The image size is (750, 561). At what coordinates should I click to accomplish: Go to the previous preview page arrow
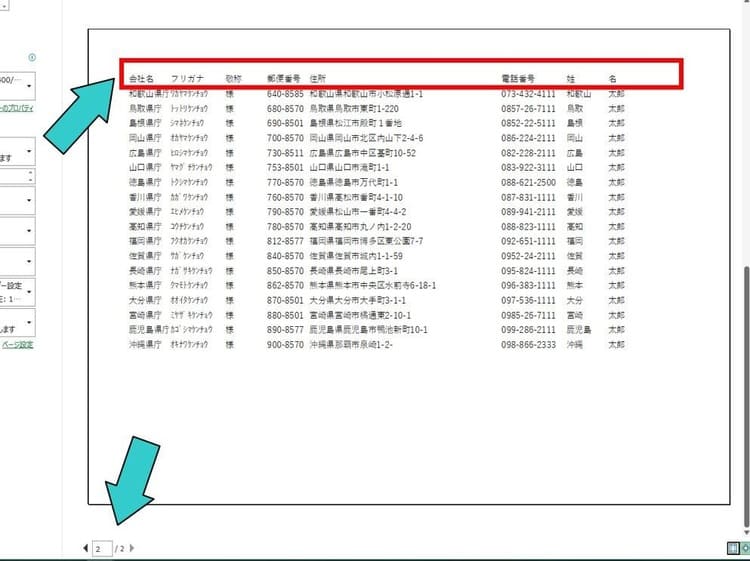pyautogui.click(x=86, y=548)
